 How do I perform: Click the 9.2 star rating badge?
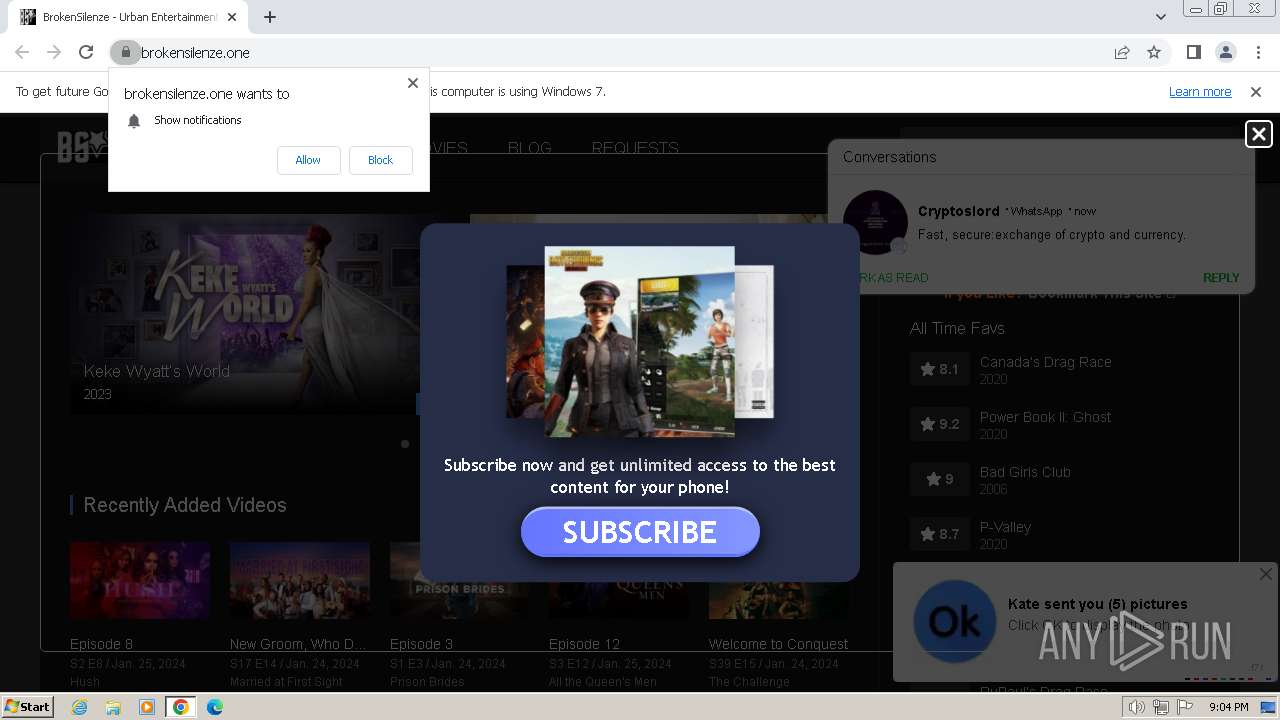click(x=939, y=424)
